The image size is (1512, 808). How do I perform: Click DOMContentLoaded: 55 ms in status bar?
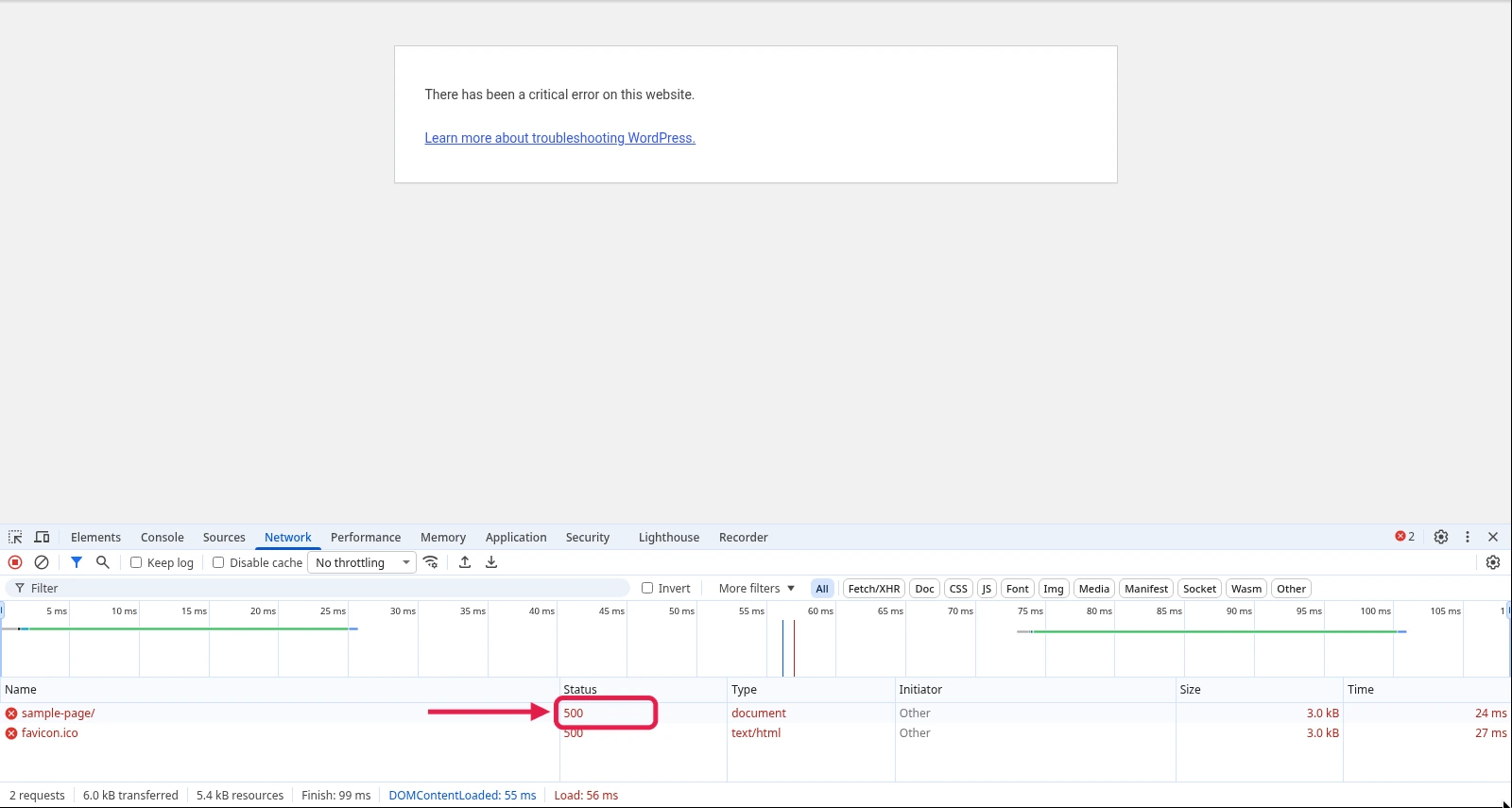click(462, 796)
